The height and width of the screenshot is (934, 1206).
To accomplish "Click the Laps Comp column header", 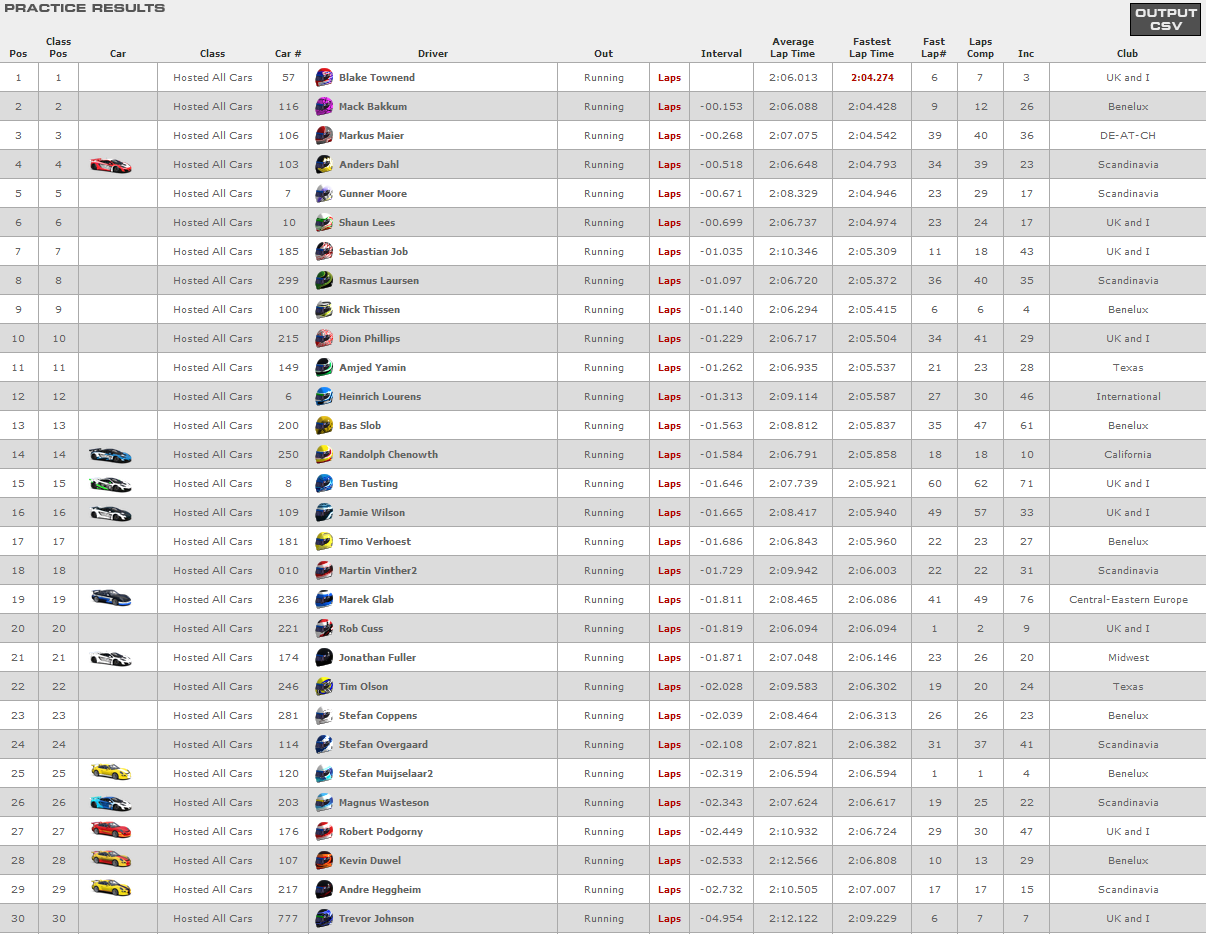I will 981,48.
